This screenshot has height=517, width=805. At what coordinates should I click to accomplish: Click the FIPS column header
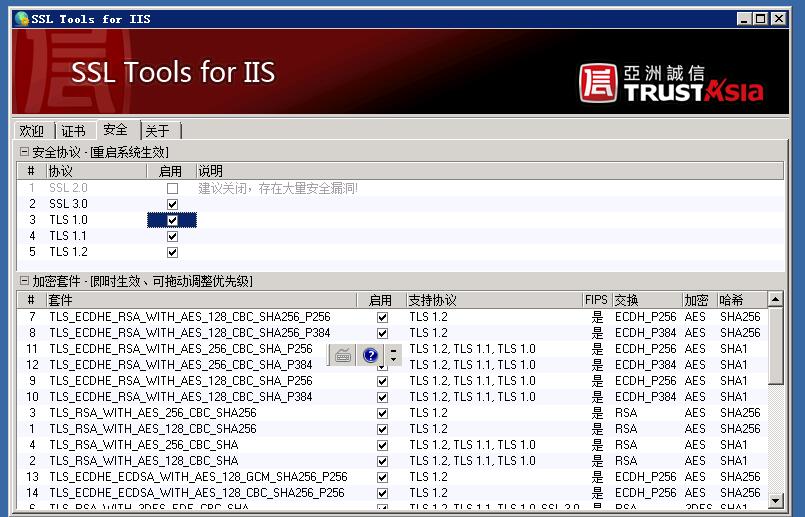pyautogui.click(x=596, y=300)
